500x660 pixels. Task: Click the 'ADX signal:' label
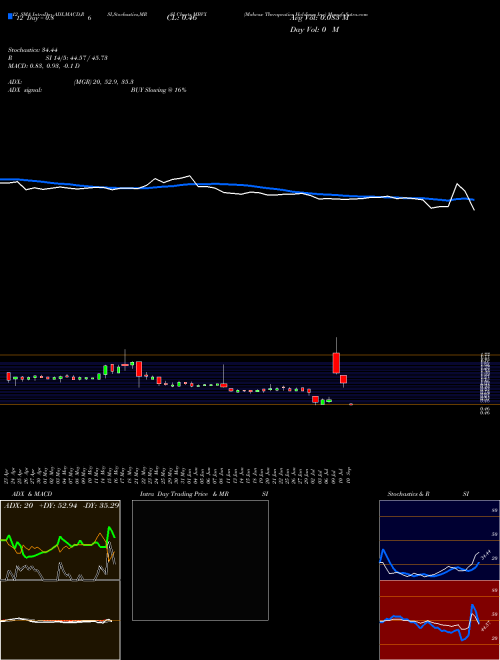(x=25, y=90)
